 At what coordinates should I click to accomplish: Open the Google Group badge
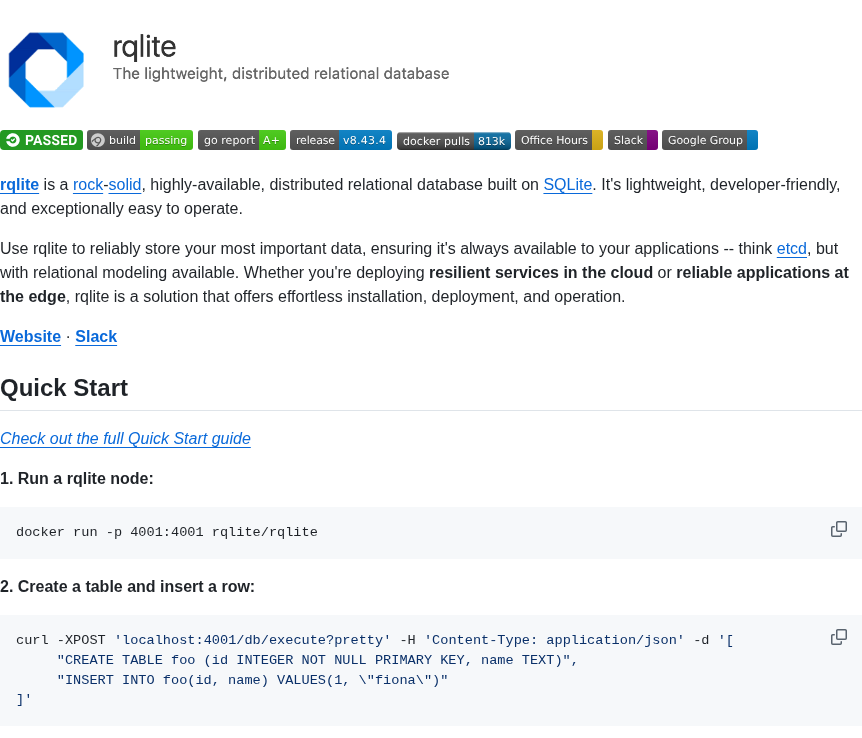(x=710, y=140)
